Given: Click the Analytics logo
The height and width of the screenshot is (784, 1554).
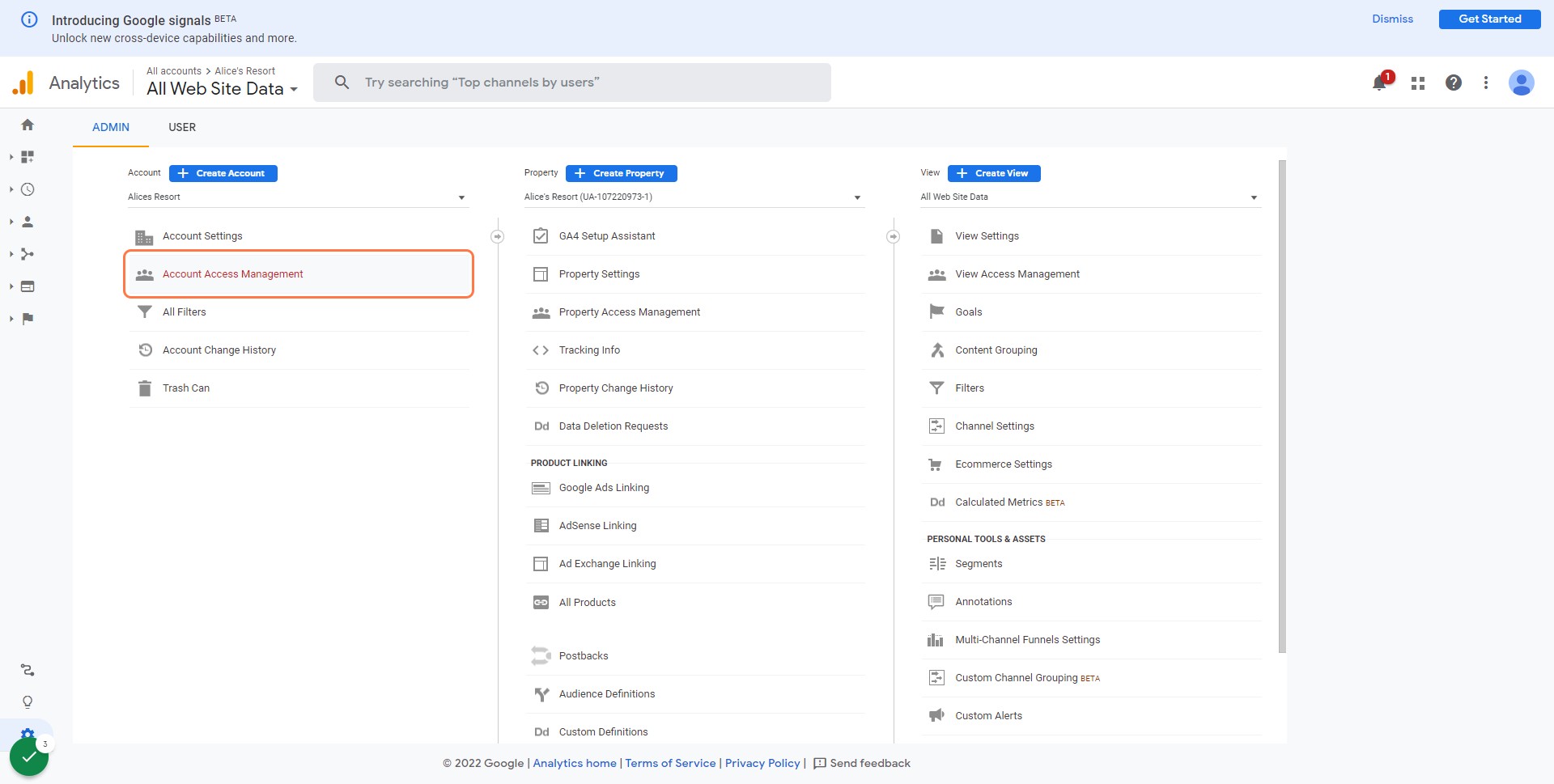Looking at the screenshot, I should pyautogui.click(x=23, y=83).
